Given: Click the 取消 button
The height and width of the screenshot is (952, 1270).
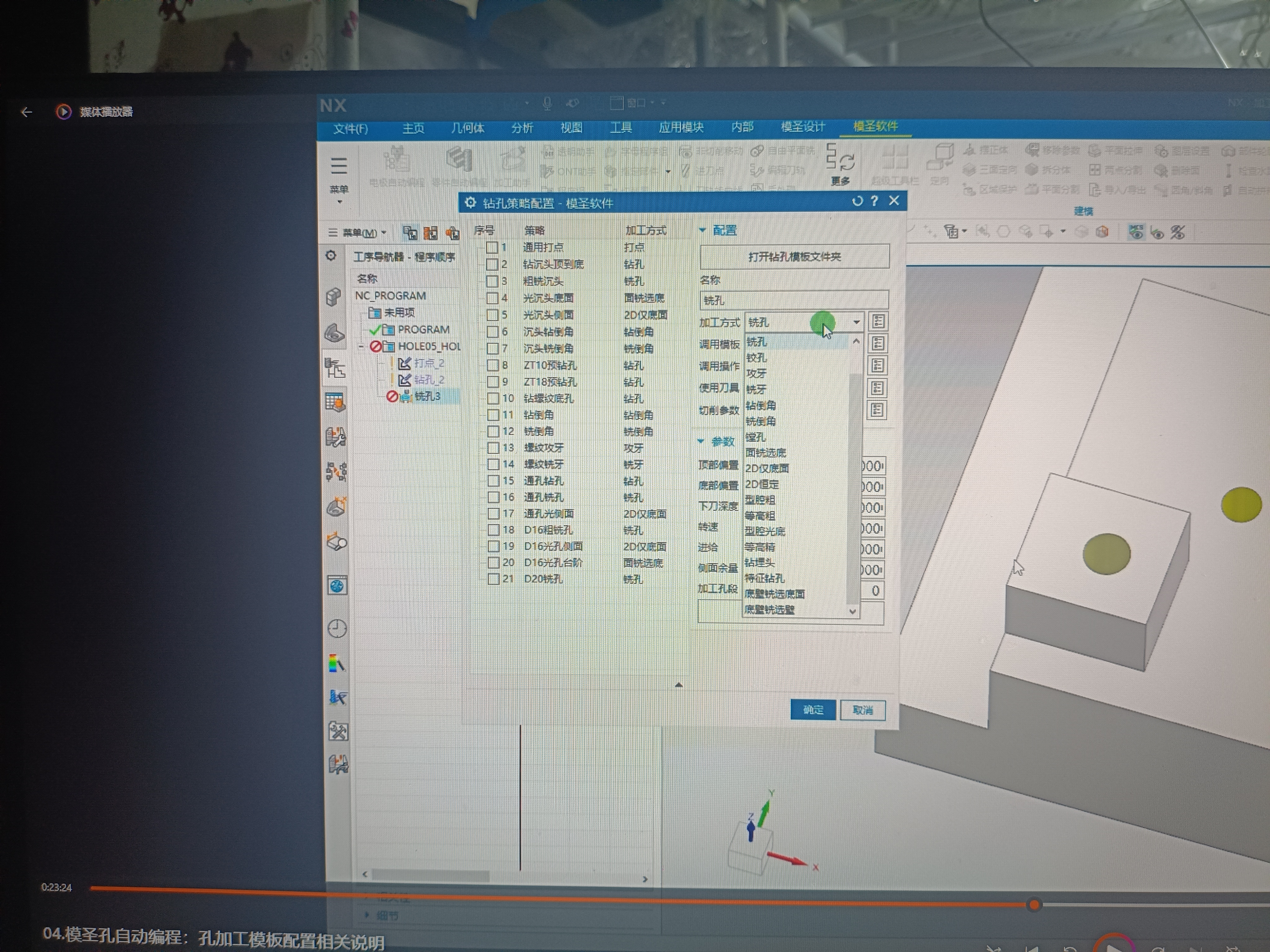Looking at the screenshot, I should tap(862, 710).
